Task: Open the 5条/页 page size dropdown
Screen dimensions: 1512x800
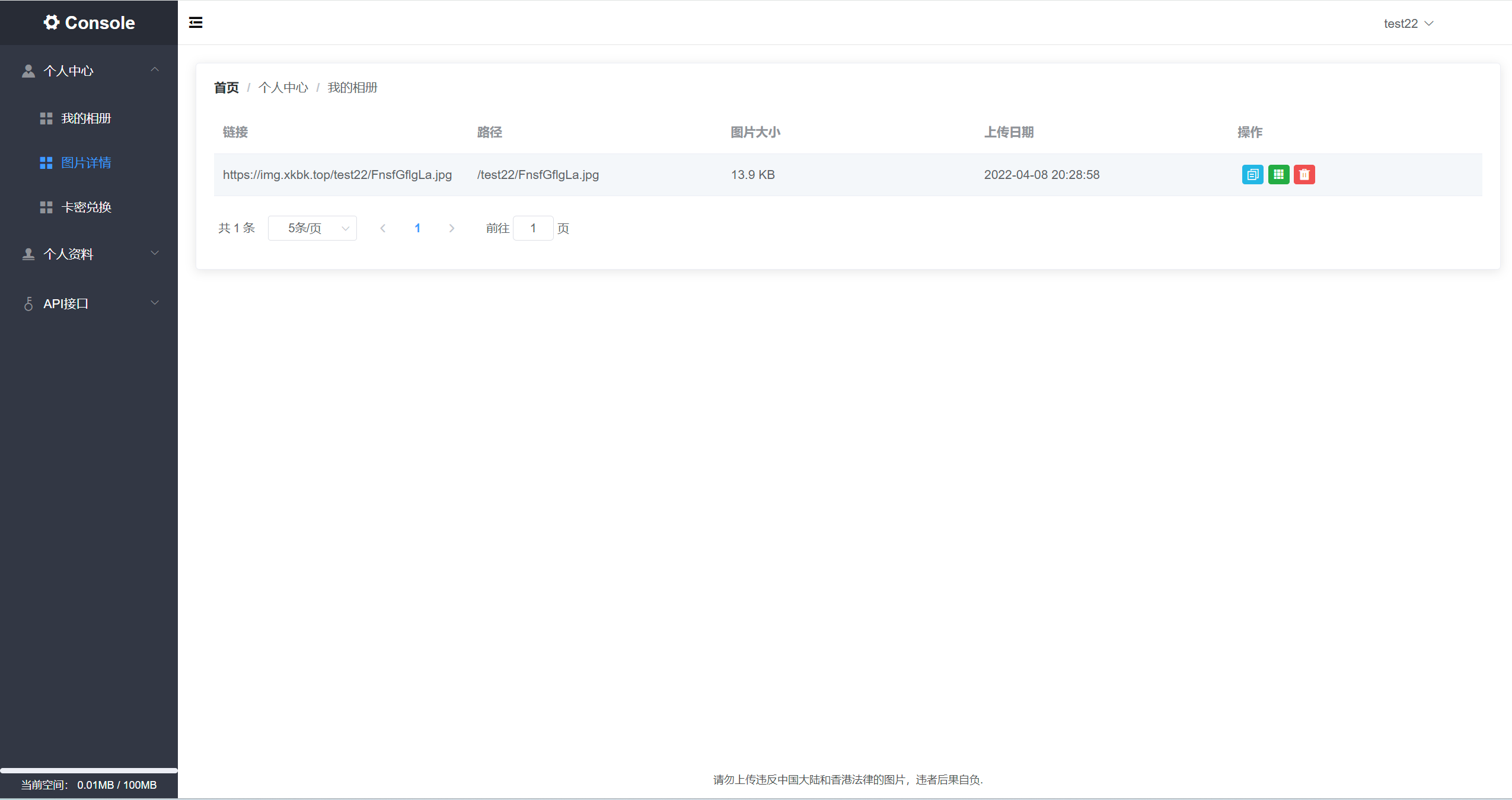Action: [x=312, y=228]
